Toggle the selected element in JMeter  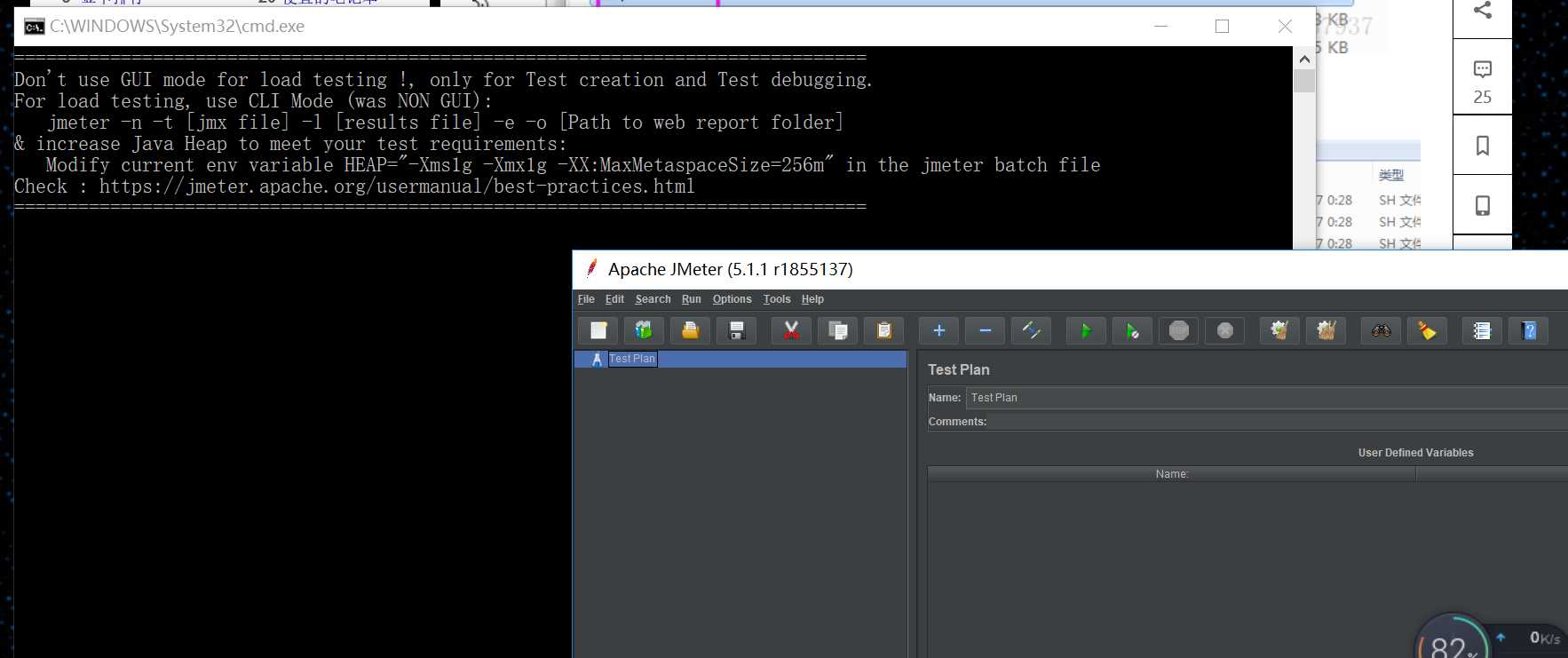tap(1031, 330)
